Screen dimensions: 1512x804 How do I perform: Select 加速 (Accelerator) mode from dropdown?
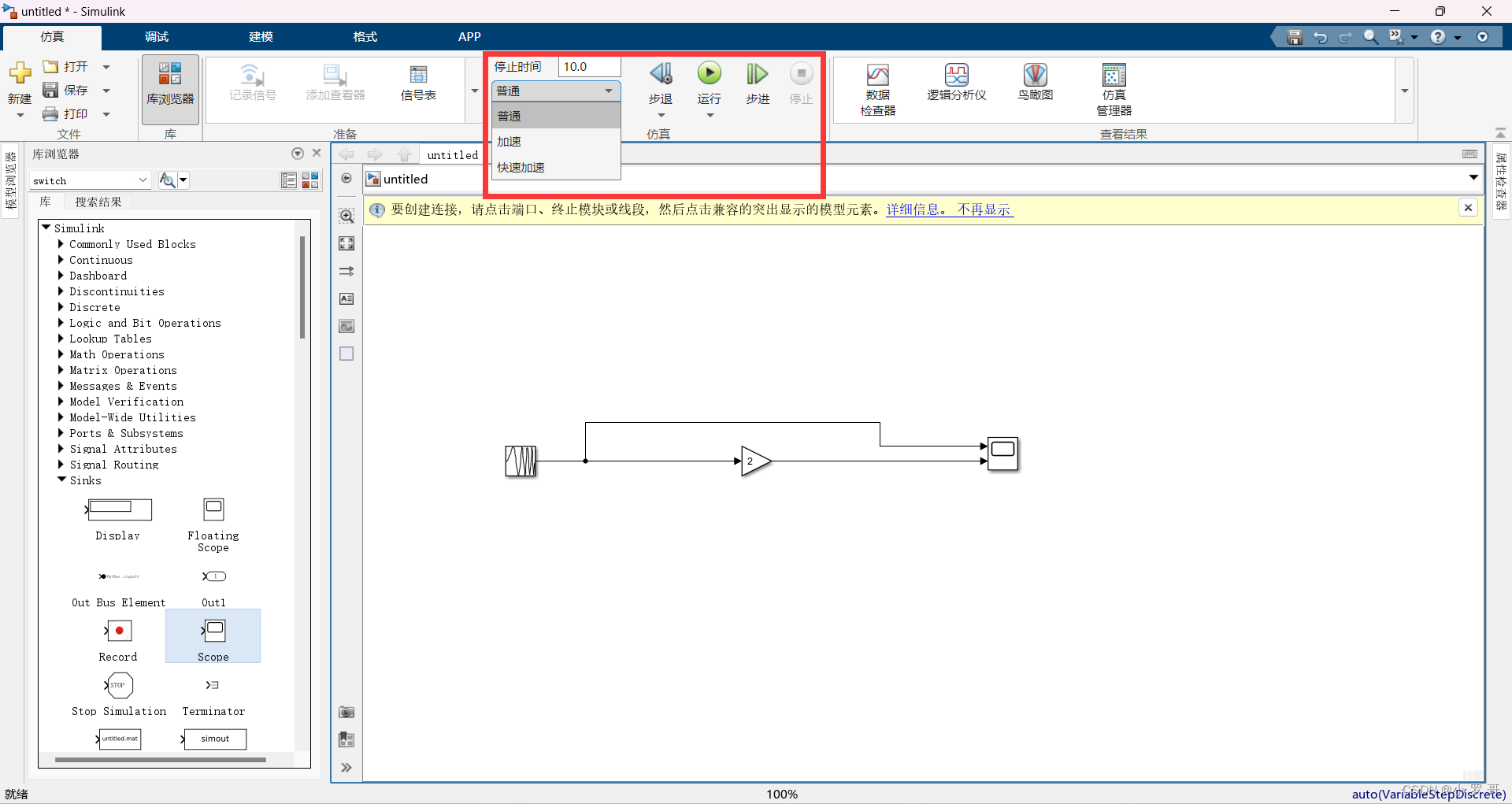coord(556,142)
